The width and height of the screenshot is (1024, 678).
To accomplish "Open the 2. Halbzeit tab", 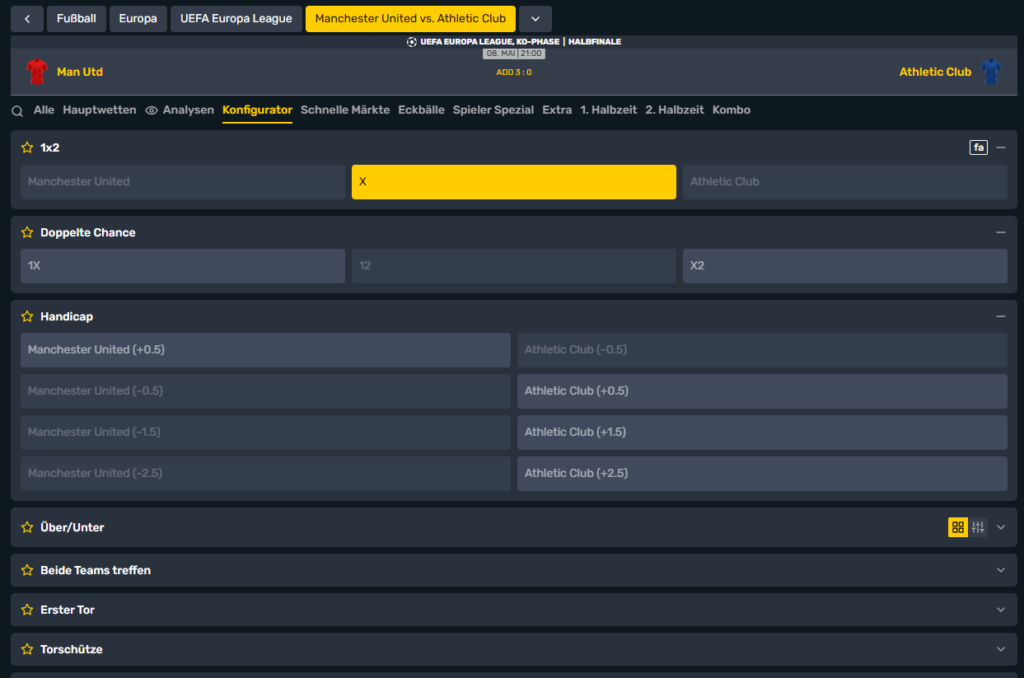I will [x=675, y=110].
